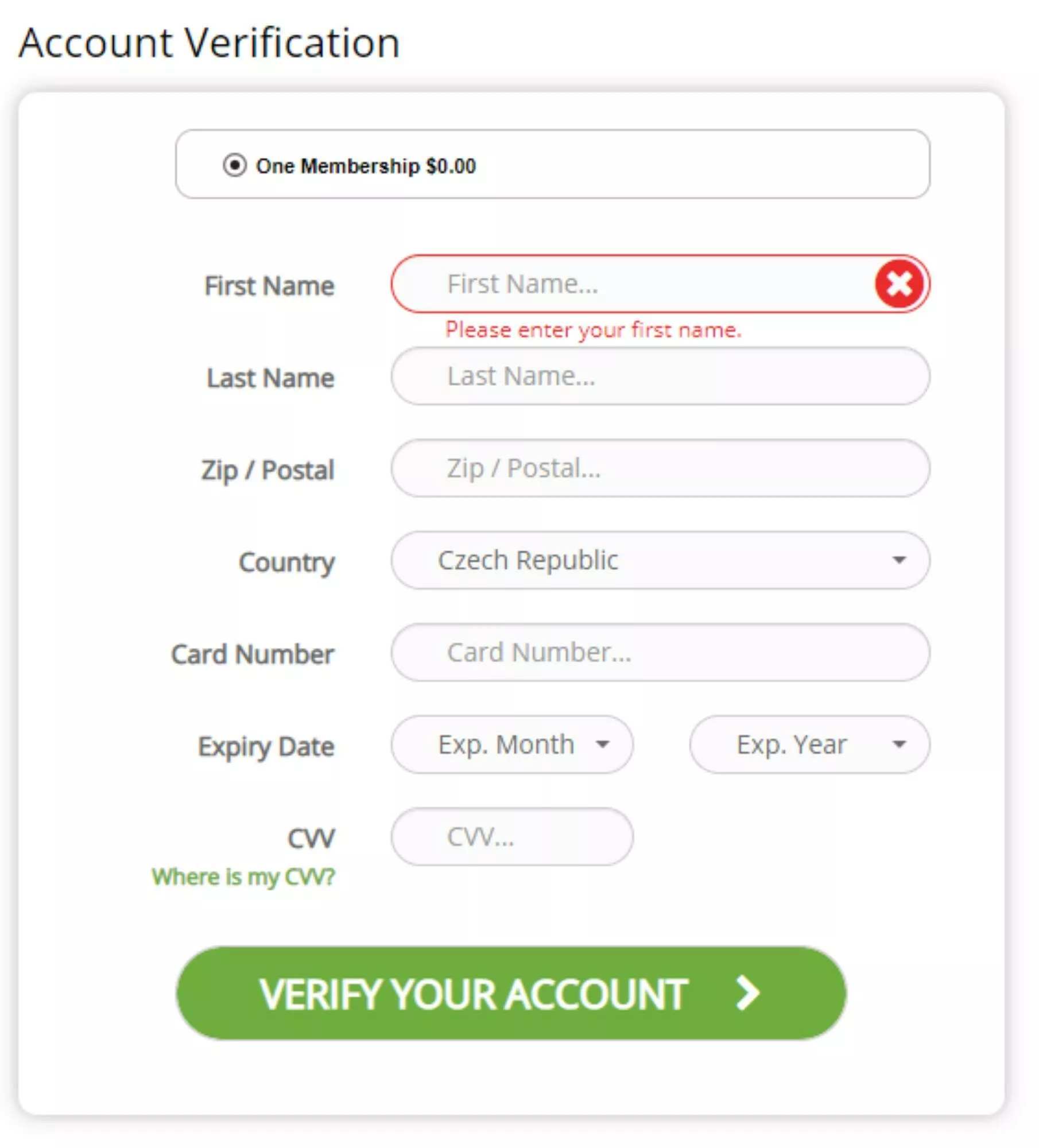
Task: Click the red X error icon
Action: (x=899, y=284)
